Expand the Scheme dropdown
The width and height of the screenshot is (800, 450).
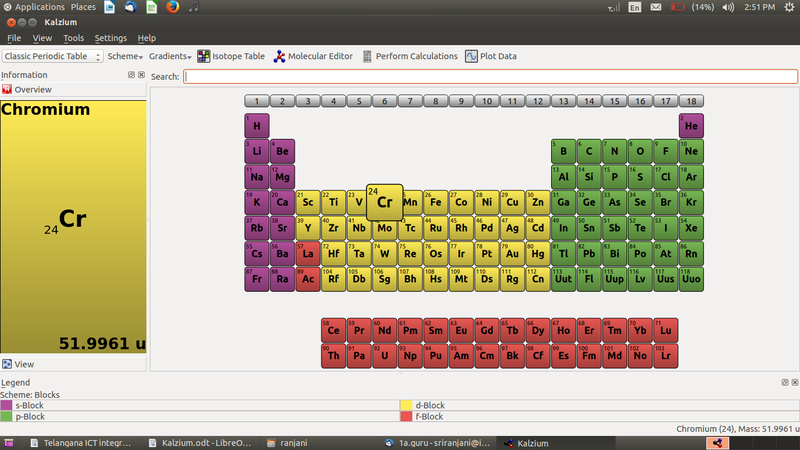pos(125,56)
